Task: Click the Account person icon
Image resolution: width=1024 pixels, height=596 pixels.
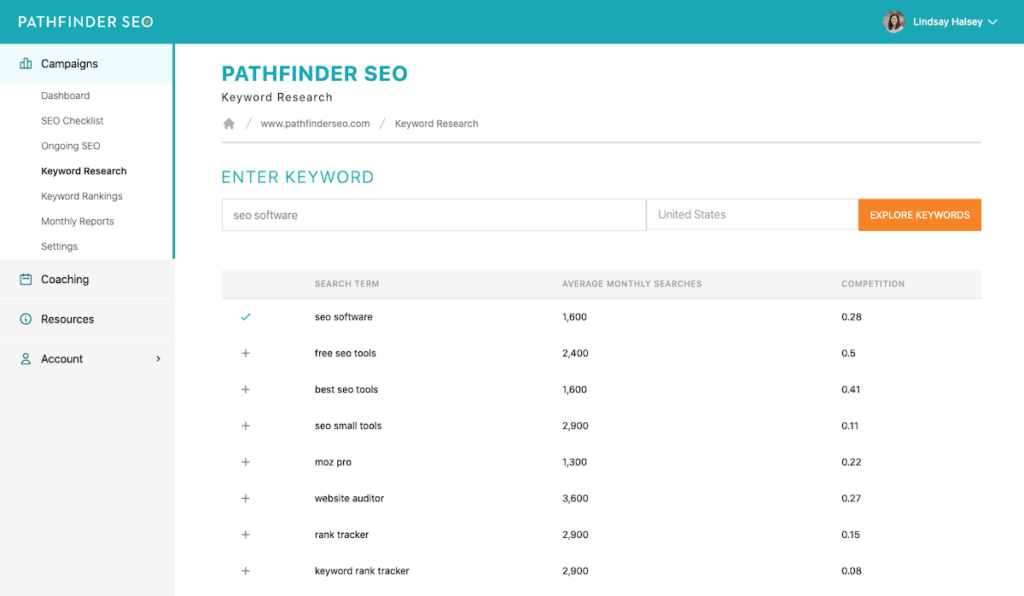Action: (24, 358)
